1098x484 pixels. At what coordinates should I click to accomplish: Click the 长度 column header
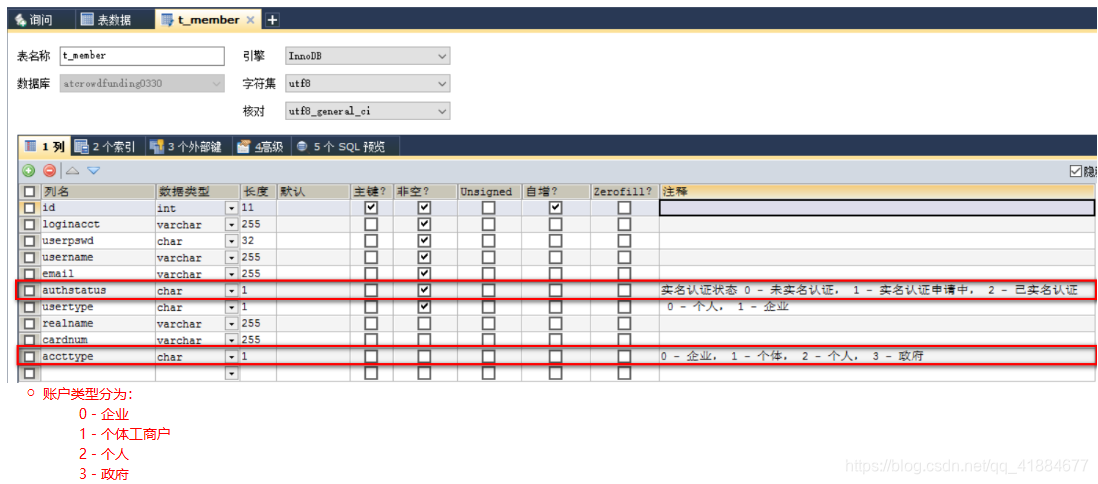tap(258, 192)
